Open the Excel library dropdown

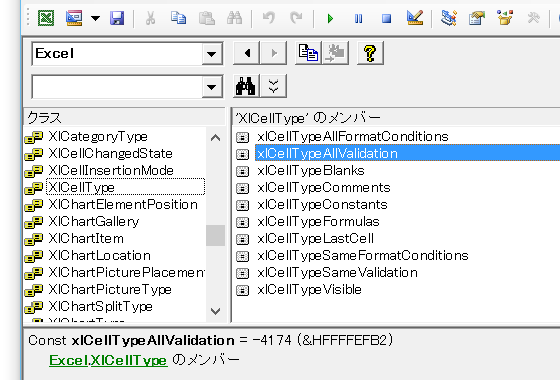(x=211, y=54)
